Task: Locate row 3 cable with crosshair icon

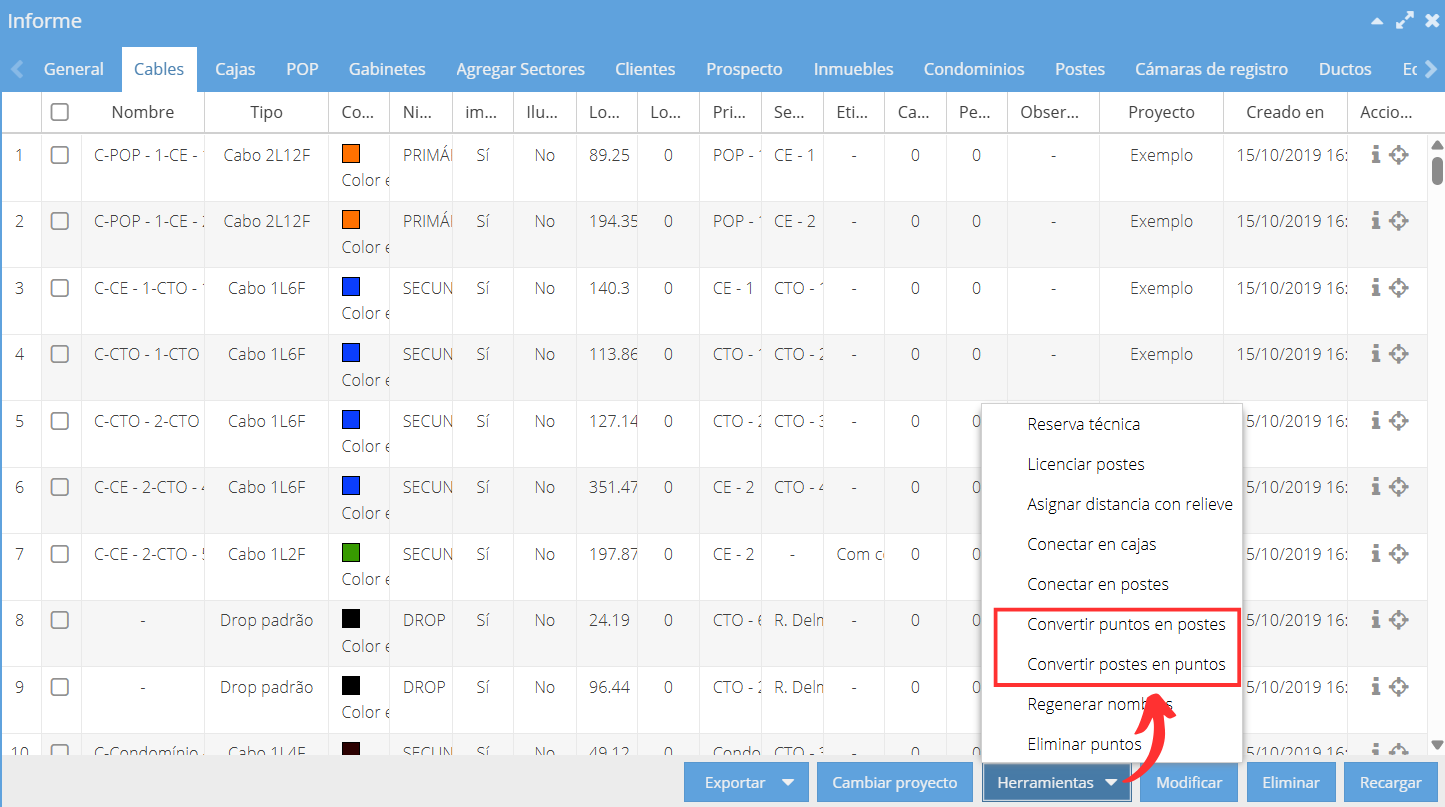Action: click(1399, 288)
